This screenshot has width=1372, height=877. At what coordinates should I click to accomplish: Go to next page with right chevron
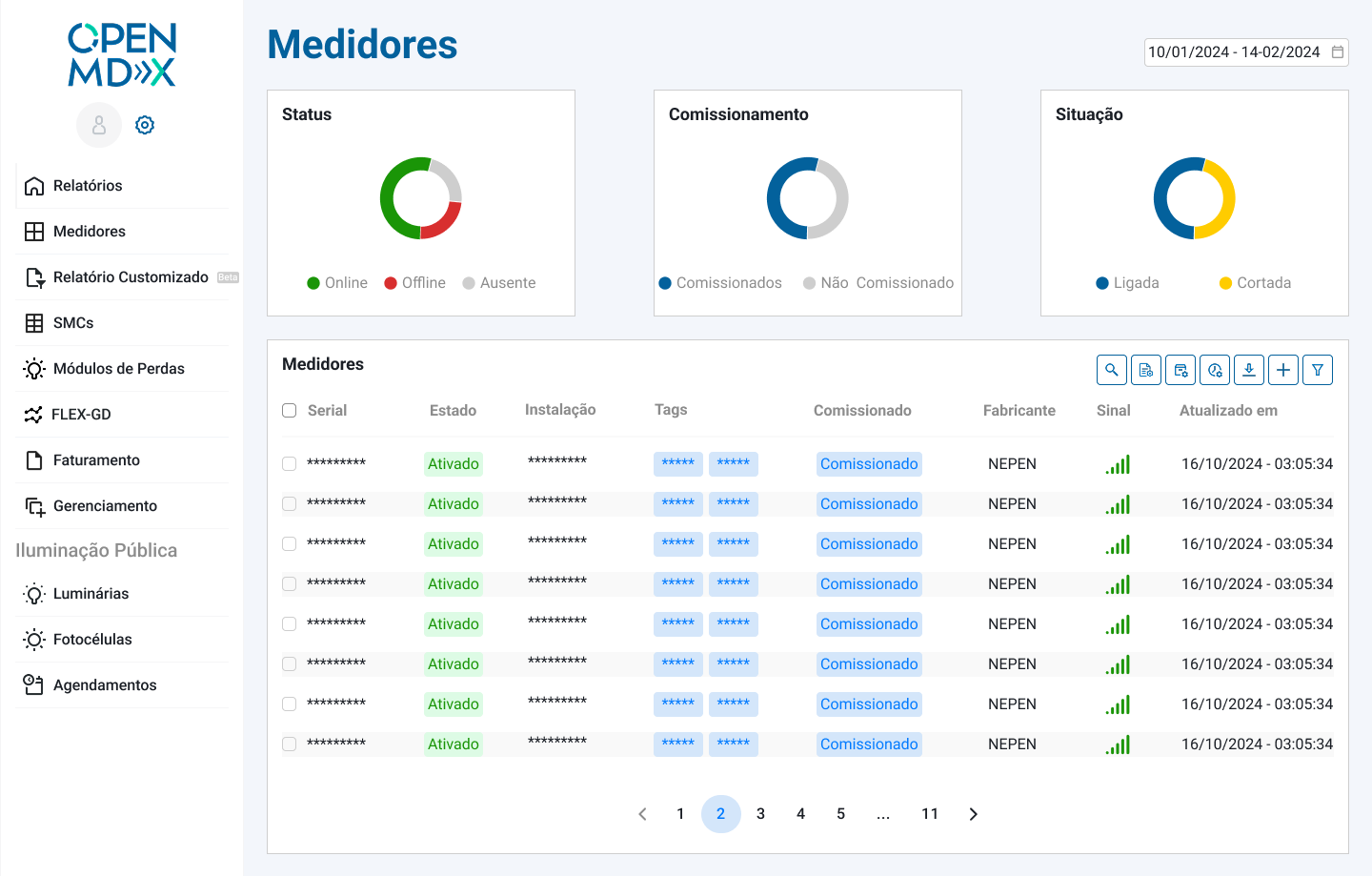point(973,814)
